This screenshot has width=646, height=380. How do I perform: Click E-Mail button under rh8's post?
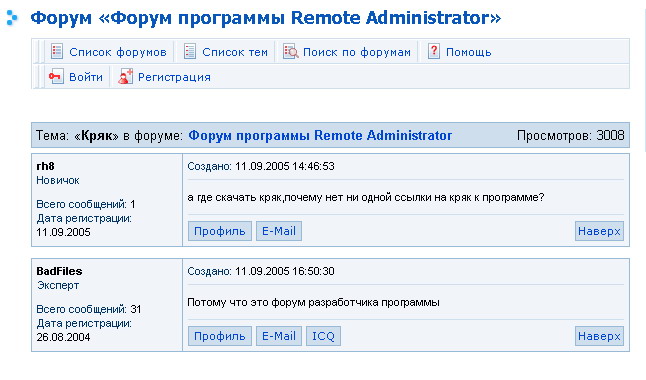click(x=279, y=231)
